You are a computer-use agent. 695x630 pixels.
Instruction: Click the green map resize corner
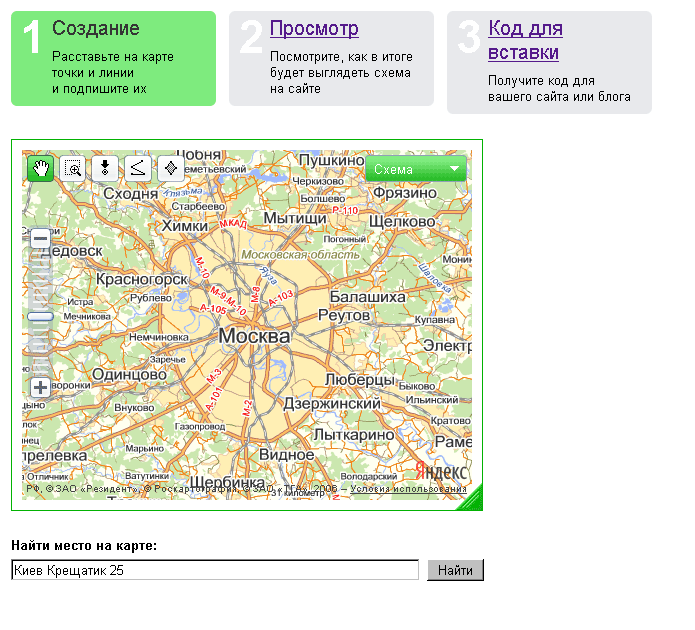pos(472,501)
